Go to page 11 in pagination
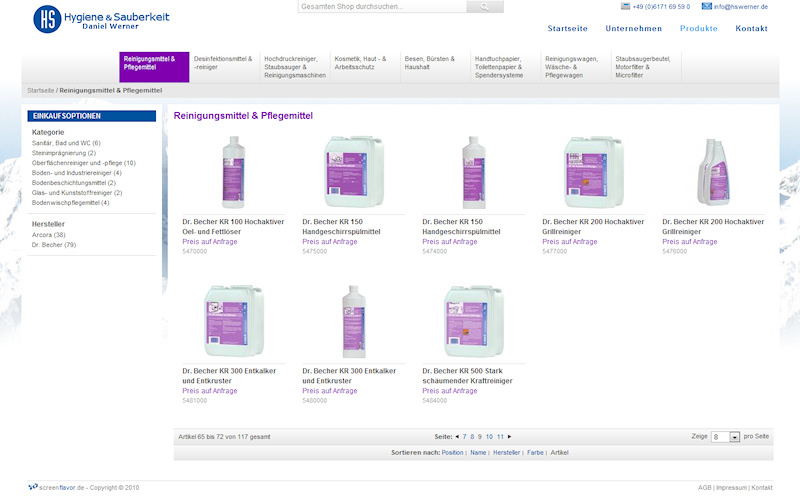Screen dimensions: 800x500 [x=501, y=437]
